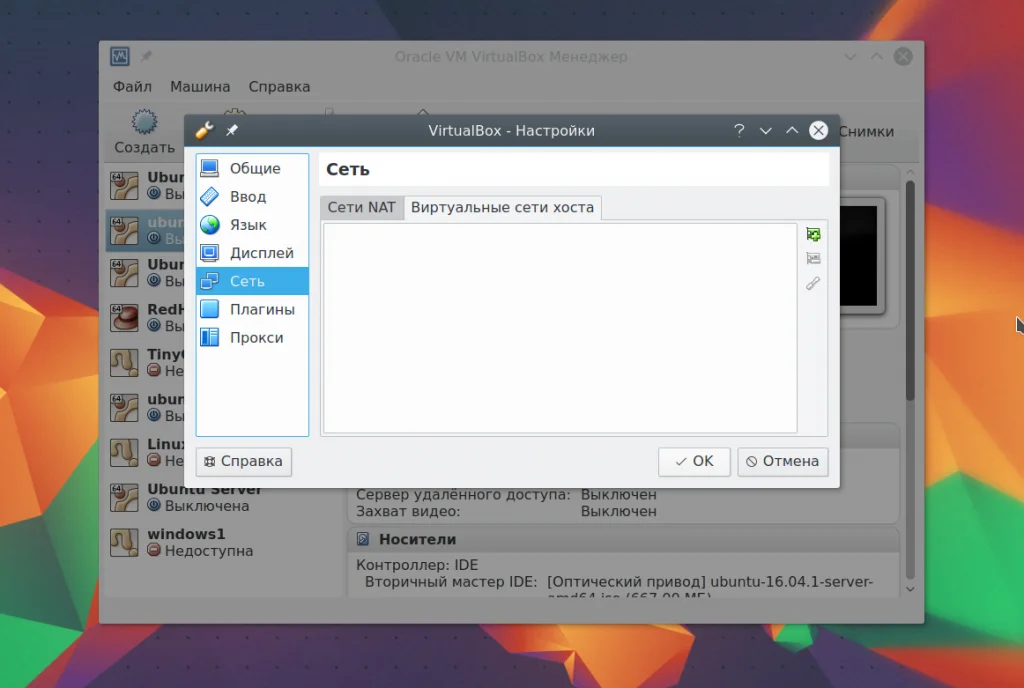Toggle the pin icon in settings titlebar
This screenshot has height=688, width=1024.
coord(232,131)
